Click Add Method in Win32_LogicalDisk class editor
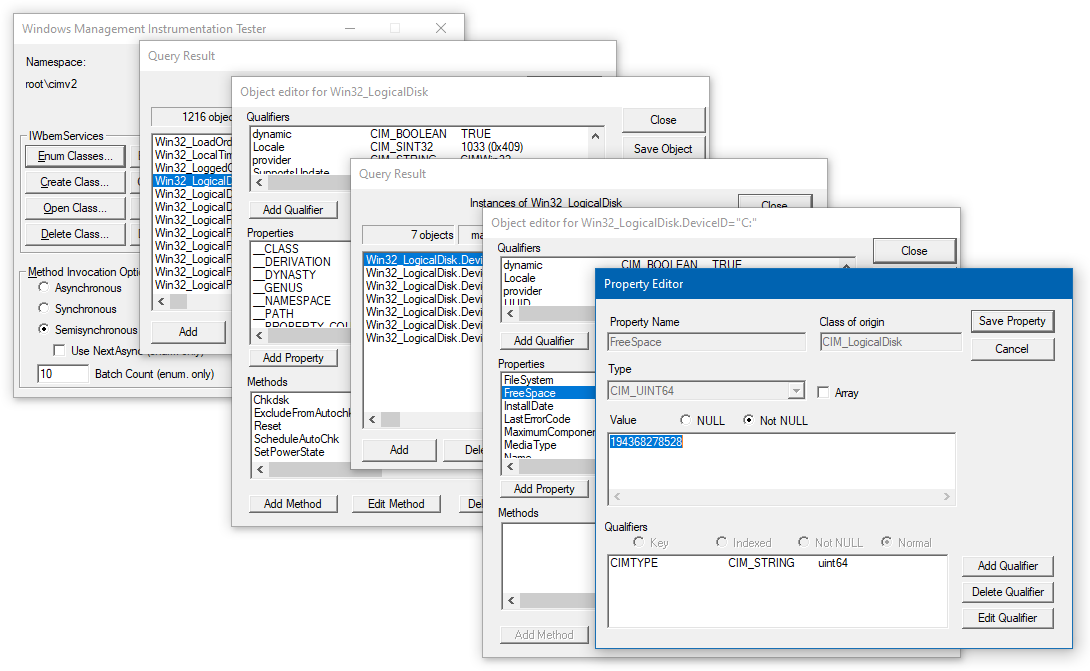Image resolution: width=1090 pixels, height=671 pixels. [x=293, y=504]
